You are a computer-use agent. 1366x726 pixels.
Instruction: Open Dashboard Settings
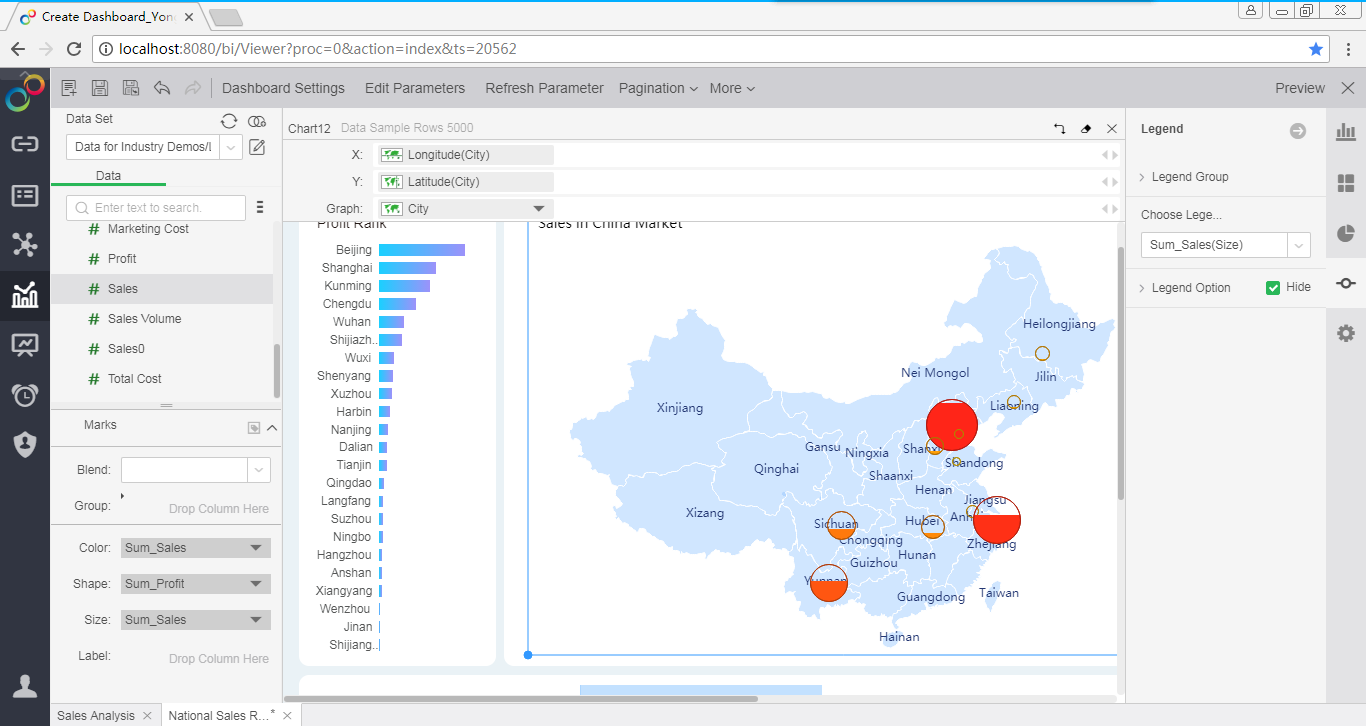coord(283,88)
